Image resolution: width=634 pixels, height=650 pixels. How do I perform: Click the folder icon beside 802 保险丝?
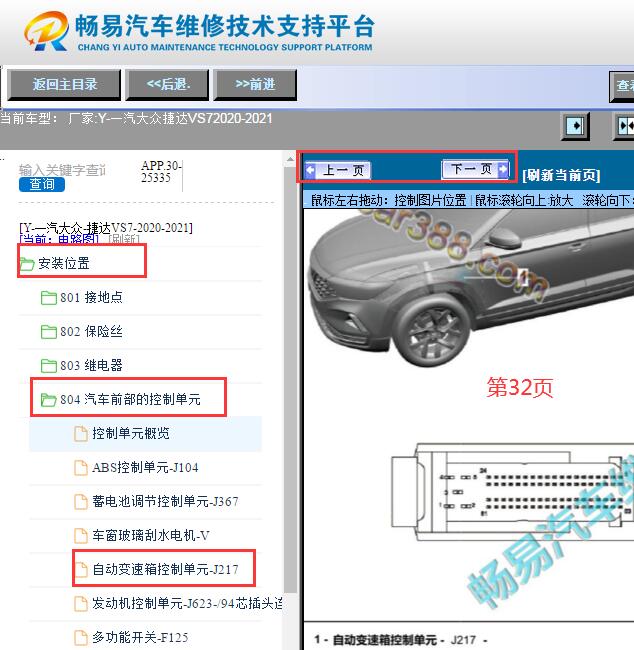click(x=49, y=332)
